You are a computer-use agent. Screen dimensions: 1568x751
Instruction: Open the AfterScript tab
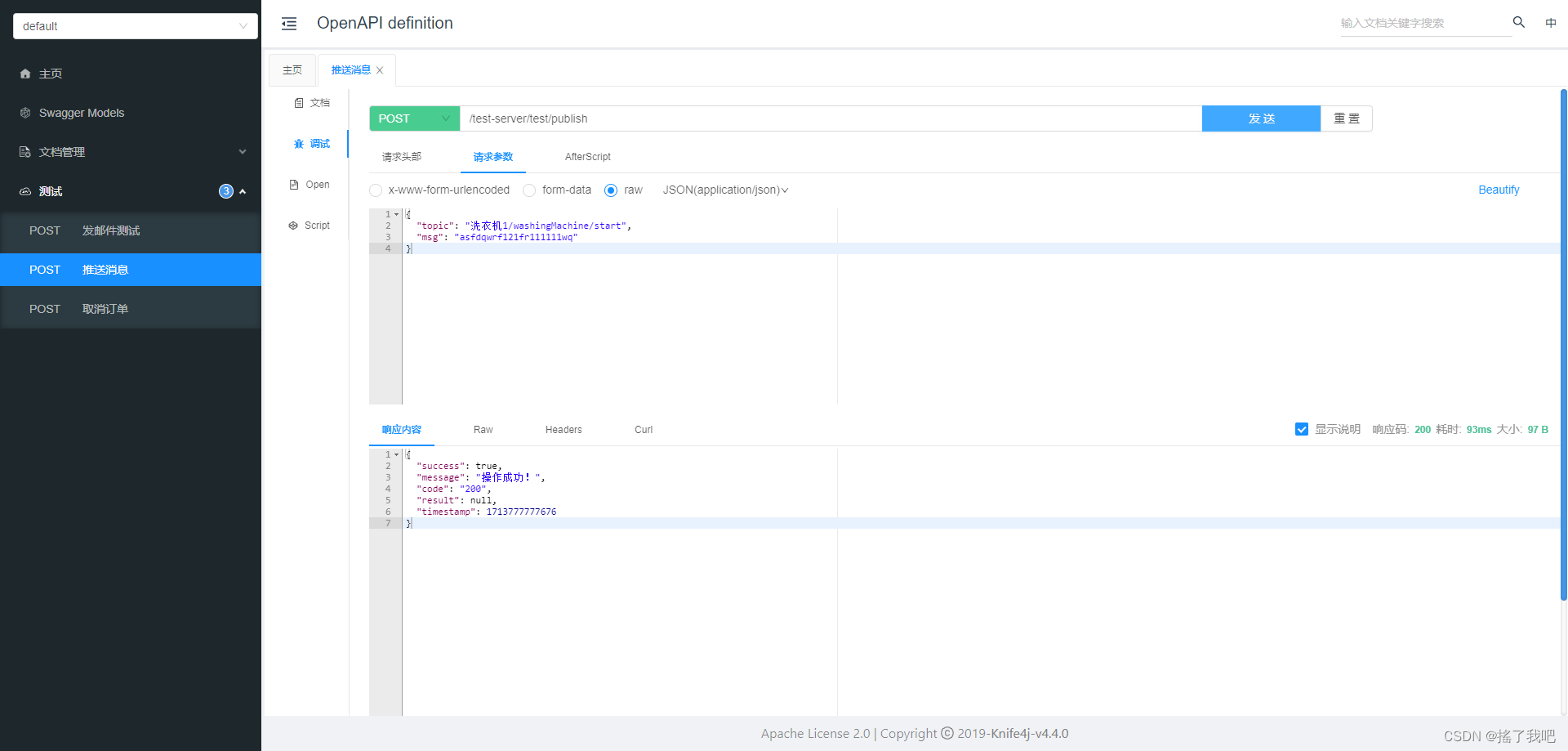click(588, 157)
